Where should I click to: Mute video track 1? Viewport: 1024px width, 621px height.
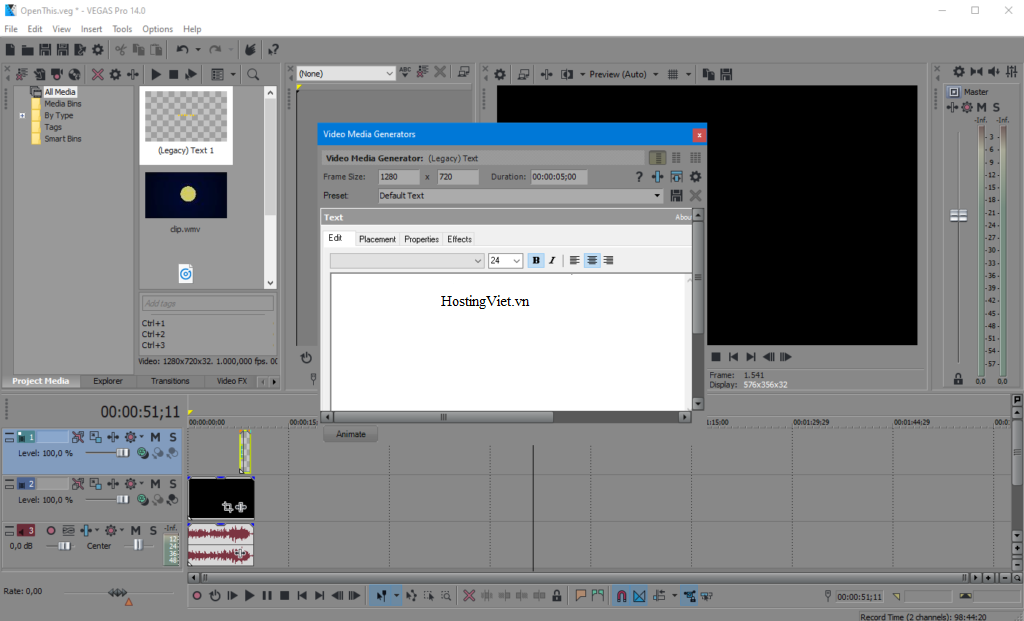(155, 437)
